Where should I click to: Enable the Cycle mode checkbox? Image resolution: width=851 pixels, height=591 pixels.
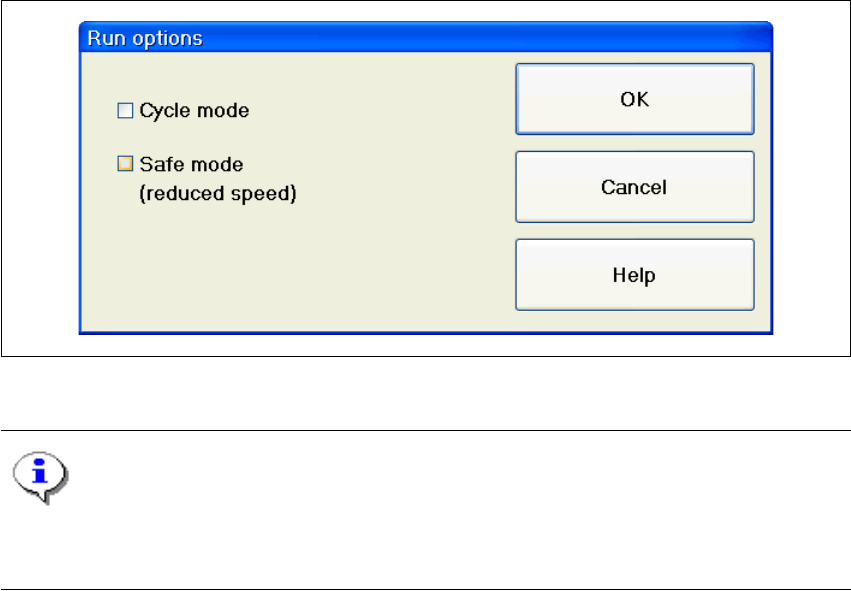tap(125, 111)
